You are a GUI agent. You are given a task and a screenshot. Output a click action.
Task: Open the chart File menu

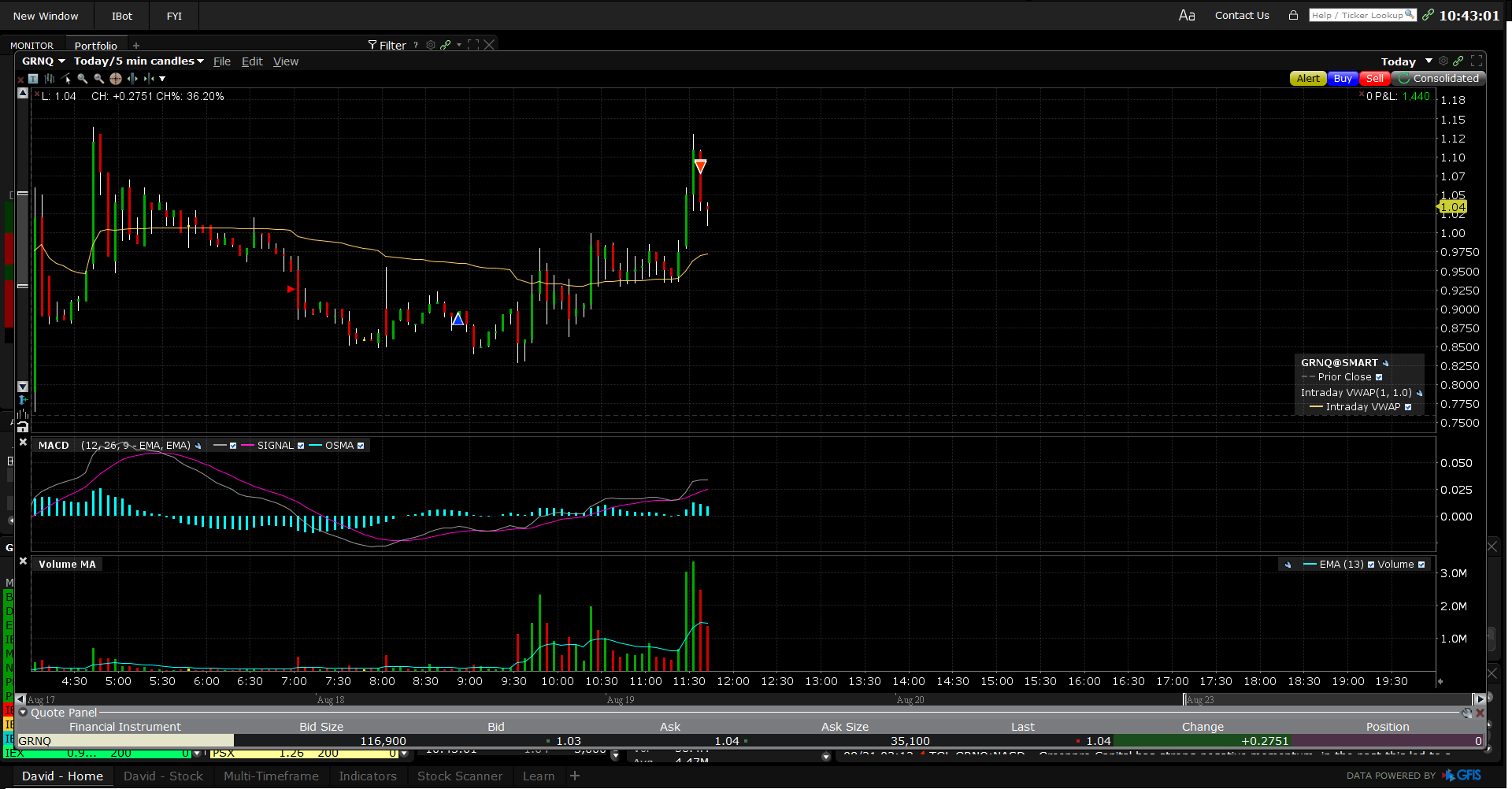(222, 61)
